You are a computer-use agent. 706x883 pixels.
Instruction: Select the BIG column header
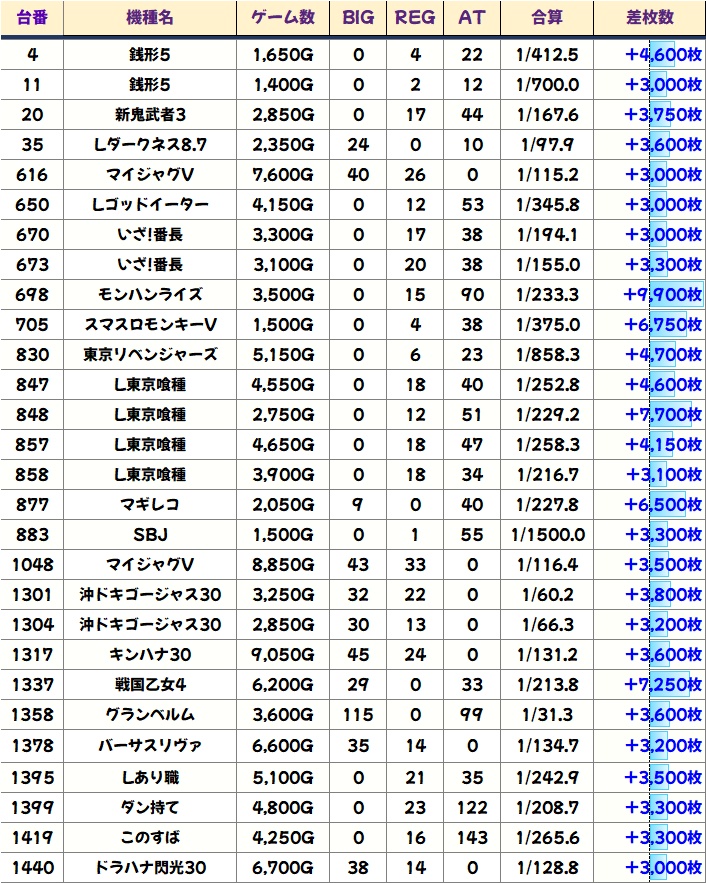click(359, 18)
